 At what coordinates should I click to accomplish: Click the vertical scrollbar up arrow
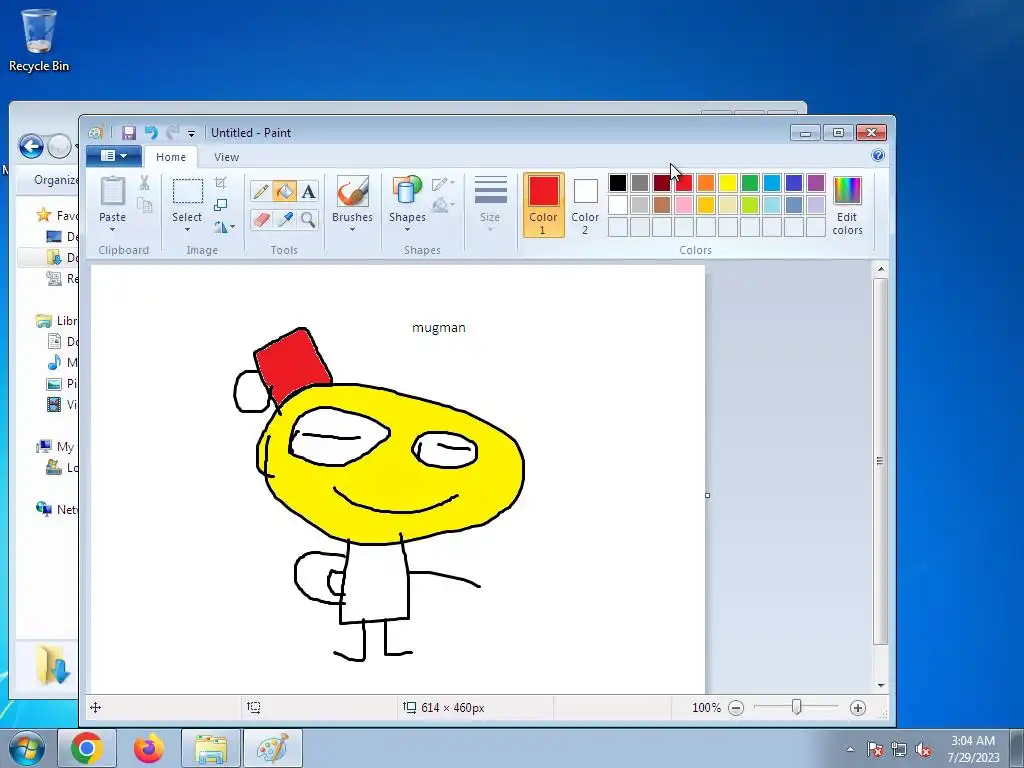(880, 269)
